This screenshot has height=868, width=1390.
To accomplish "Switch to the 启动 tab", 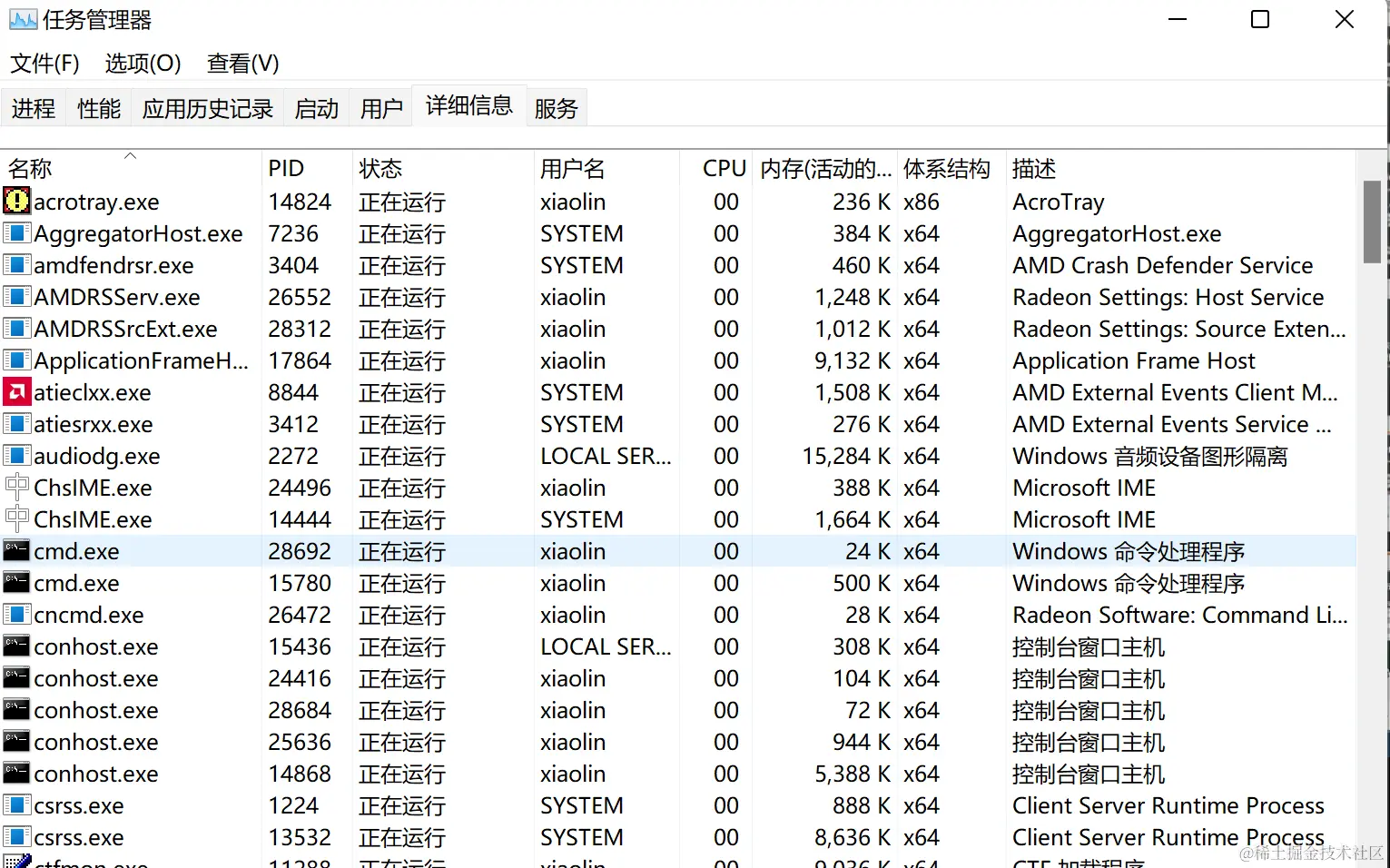I will tap(317, 108).
